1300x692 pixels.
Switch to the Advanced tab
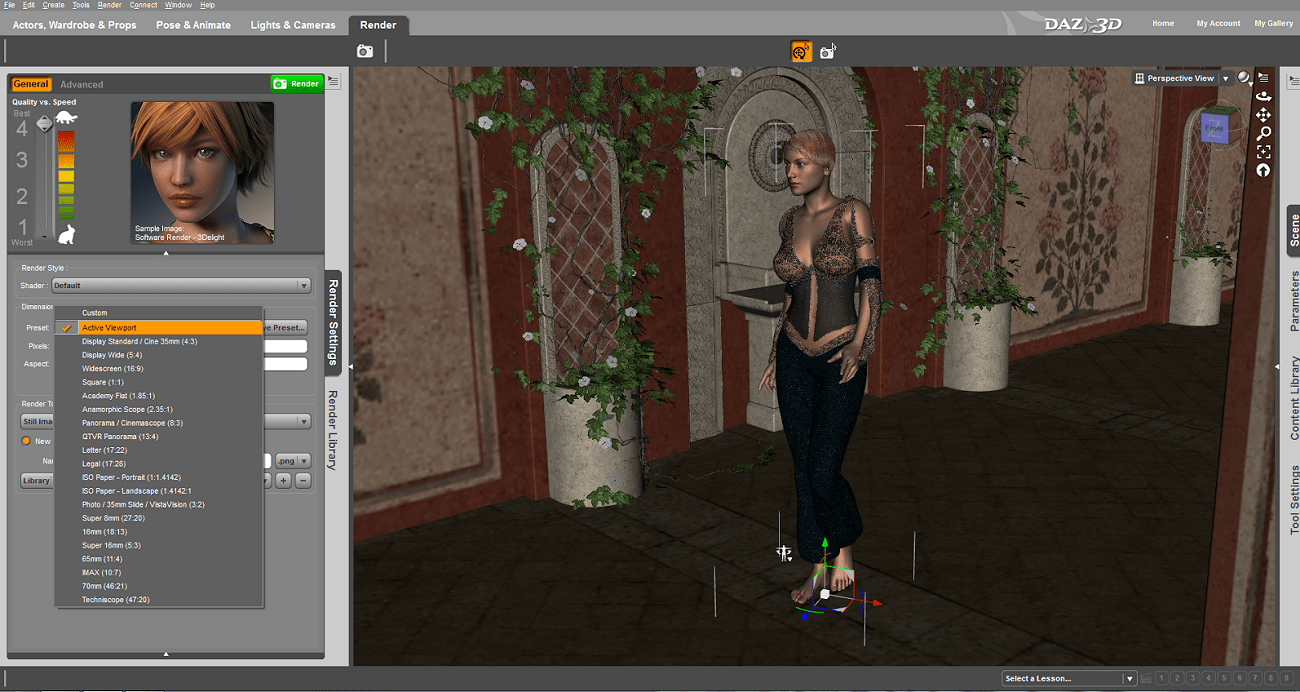81,85
